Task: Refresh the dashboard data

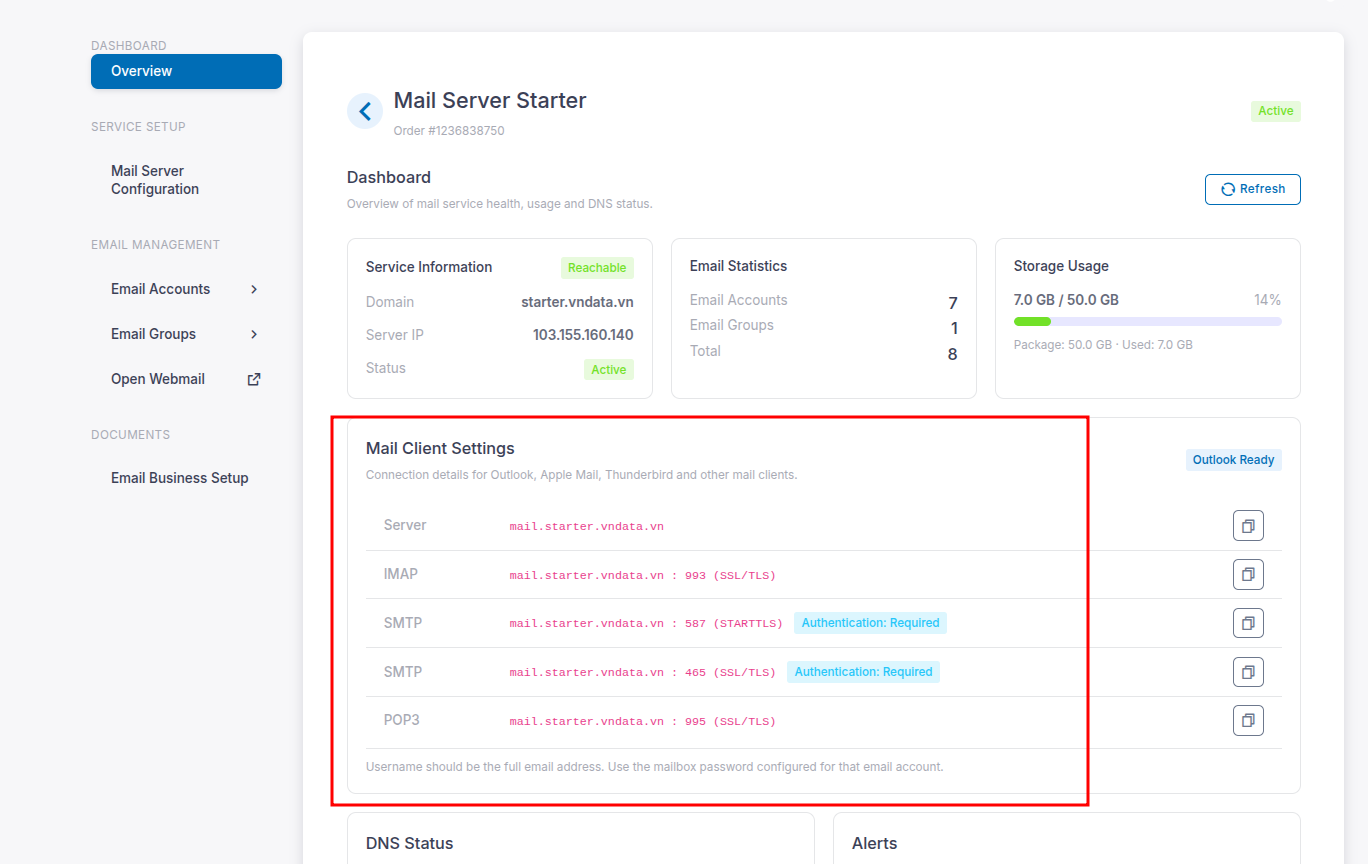Action: pos(1253,189)
